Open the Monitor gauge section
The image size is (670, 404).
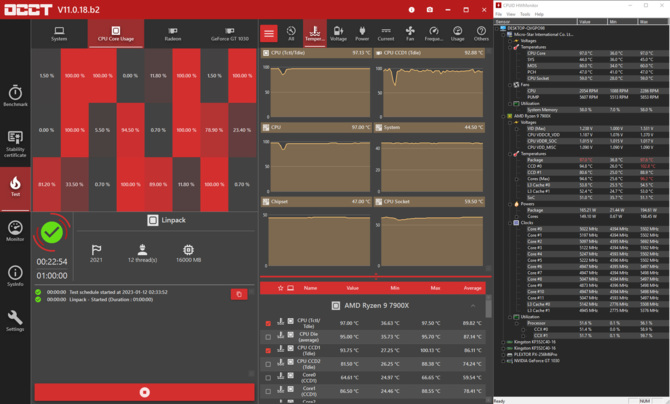coord(15,231)
